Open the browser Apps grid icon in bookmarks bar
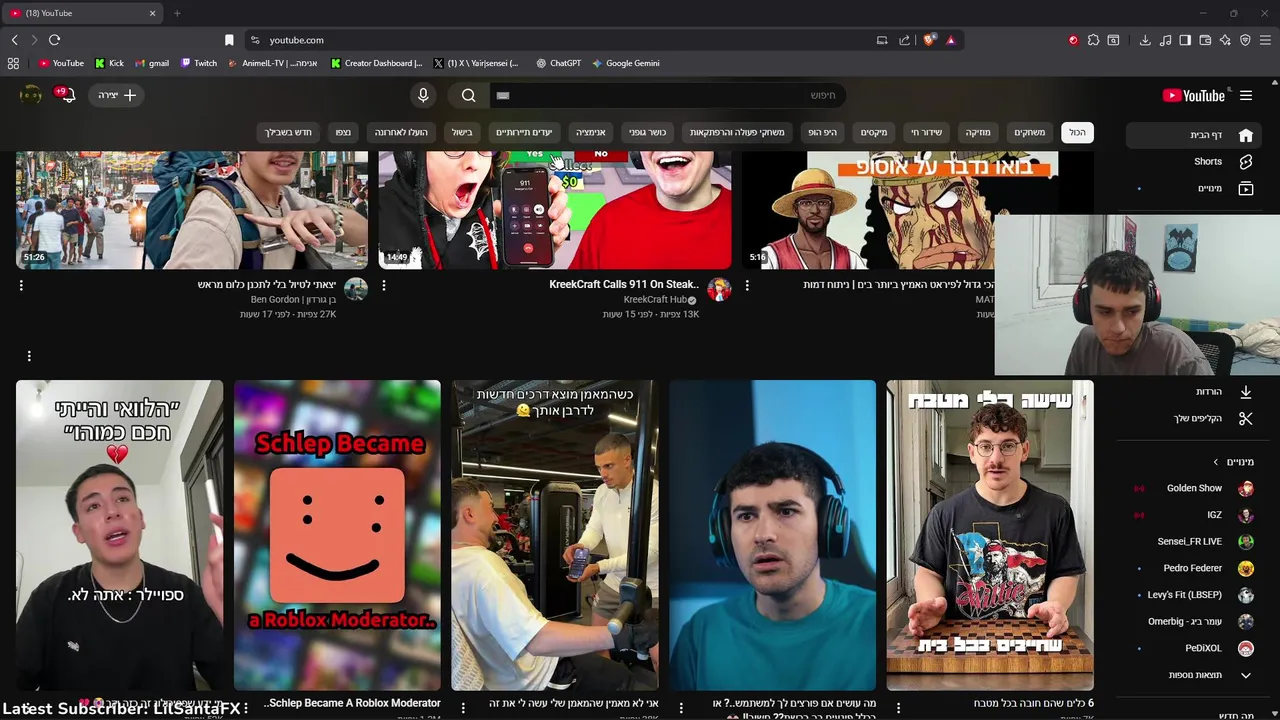 pos(13,63)
